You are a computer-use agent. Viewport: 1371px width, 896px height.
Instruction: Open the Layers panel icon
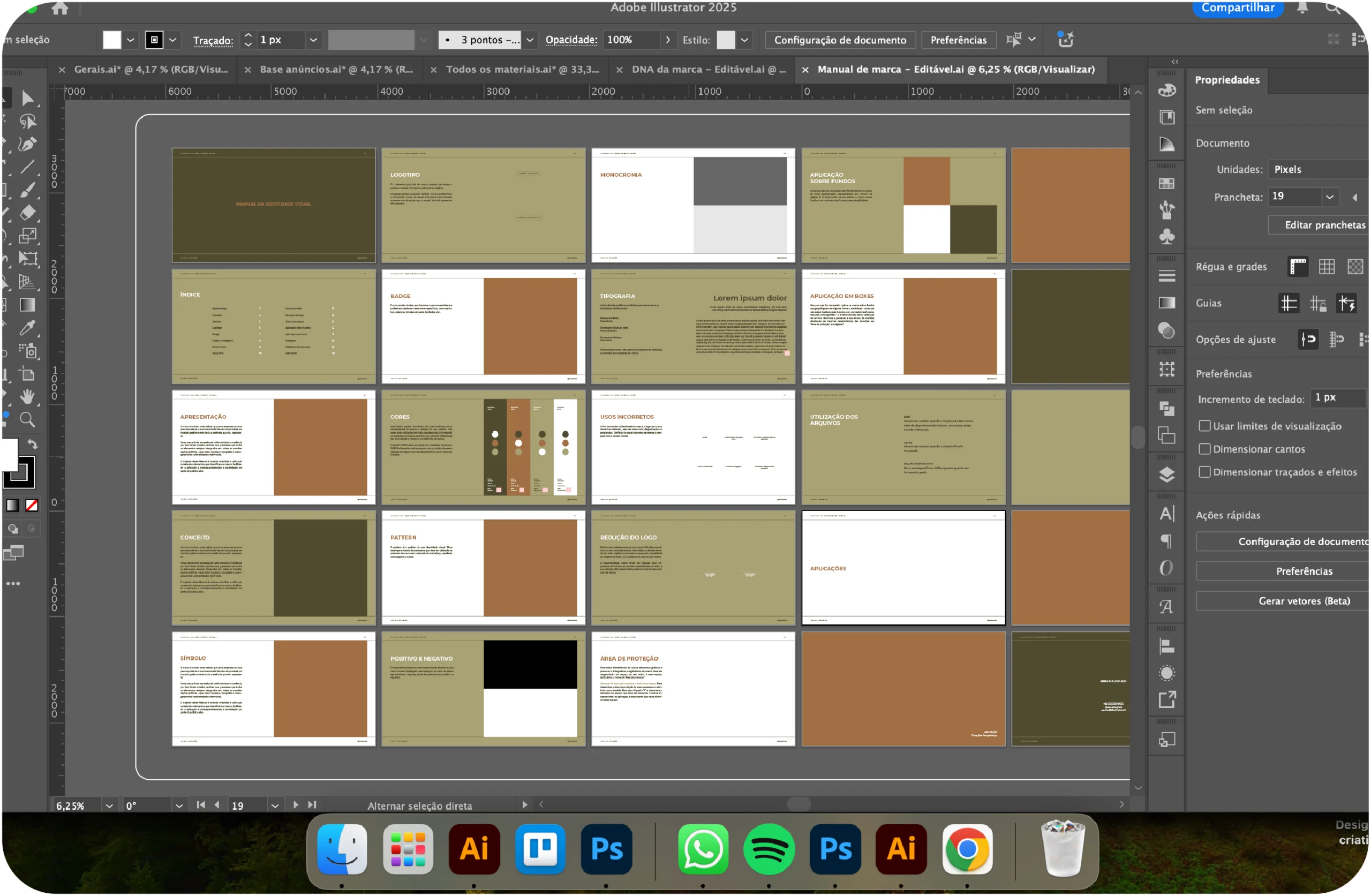1167,475
